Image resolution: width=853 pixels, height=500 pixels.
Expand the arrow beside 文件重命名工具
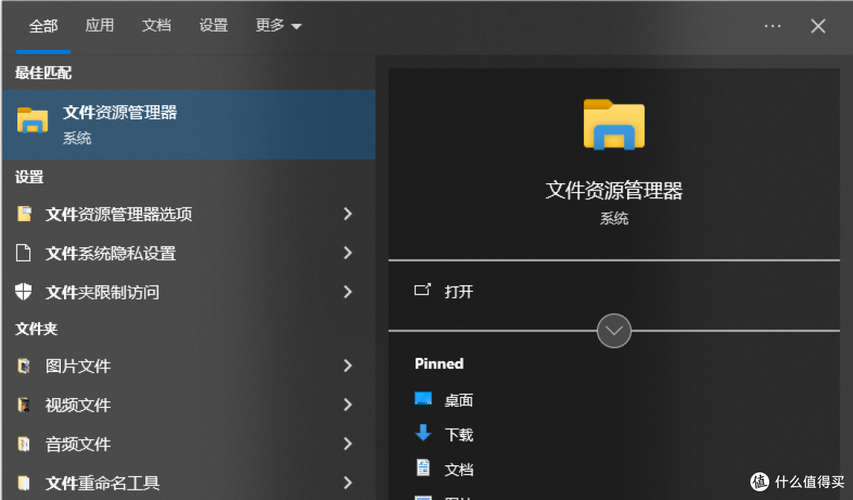click(348, 483)
